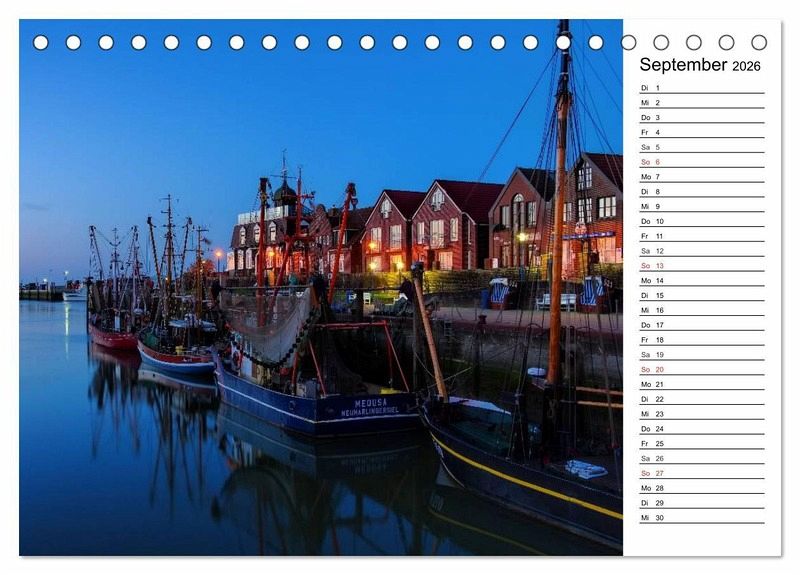Choose the Mo 7 date line
Image resolution: width=800 pixels, height=575 pixels.
pos(701,177)
